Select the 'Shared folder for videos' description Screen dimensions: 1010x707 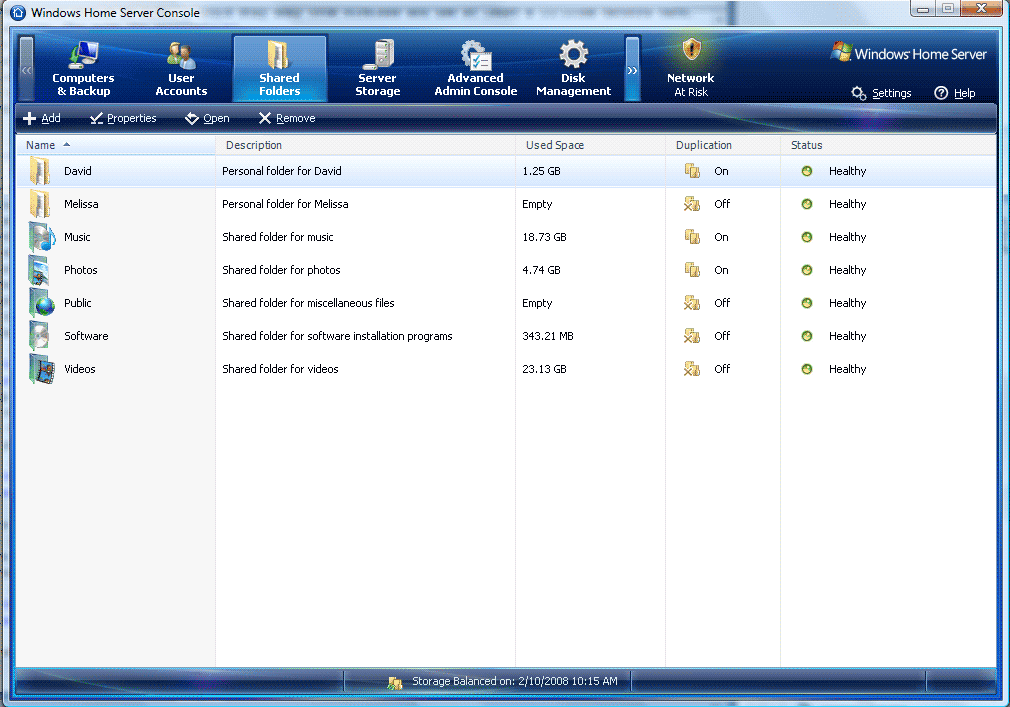[x=280, y=369]
